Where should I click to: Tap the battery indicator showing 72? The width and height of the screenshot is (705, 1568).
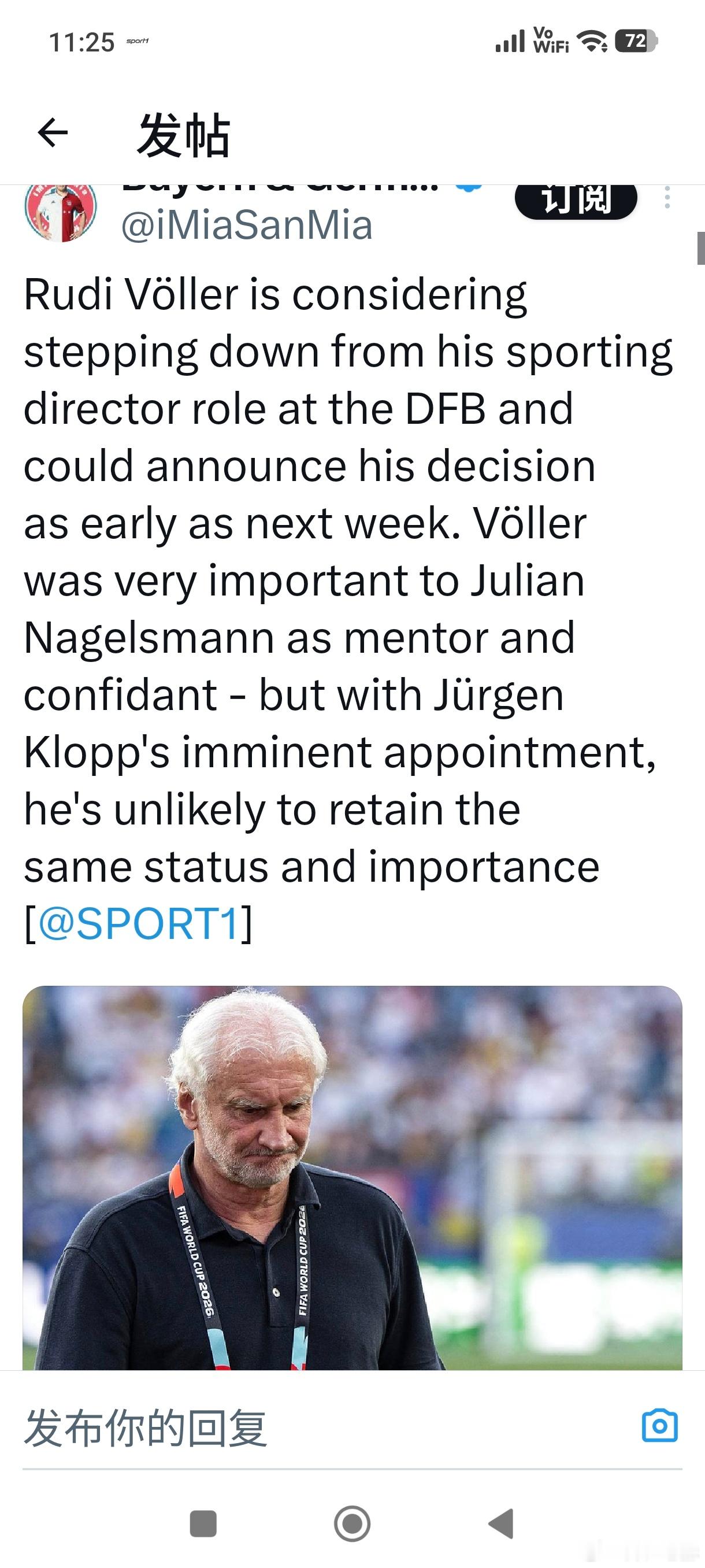pos(636,41)
